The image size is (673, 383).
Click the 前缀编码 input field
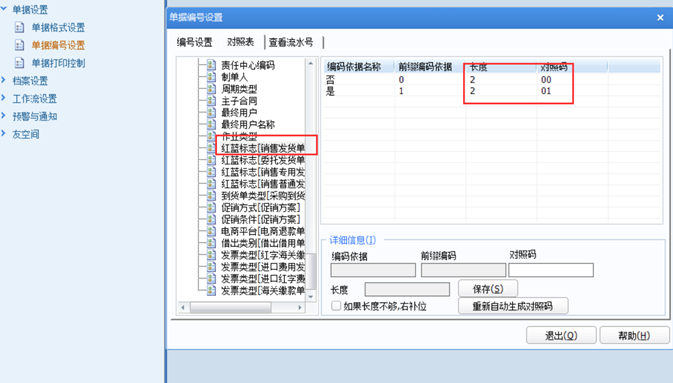pyautogui.click(x=463, y=270)
